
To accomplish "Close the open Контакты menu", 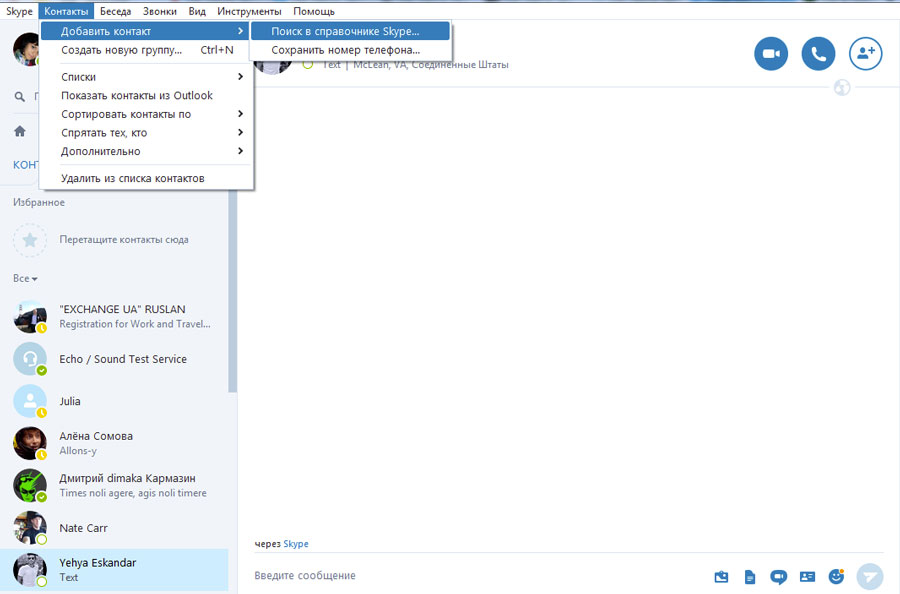I will pyautogui.click(x=66, y=11).
